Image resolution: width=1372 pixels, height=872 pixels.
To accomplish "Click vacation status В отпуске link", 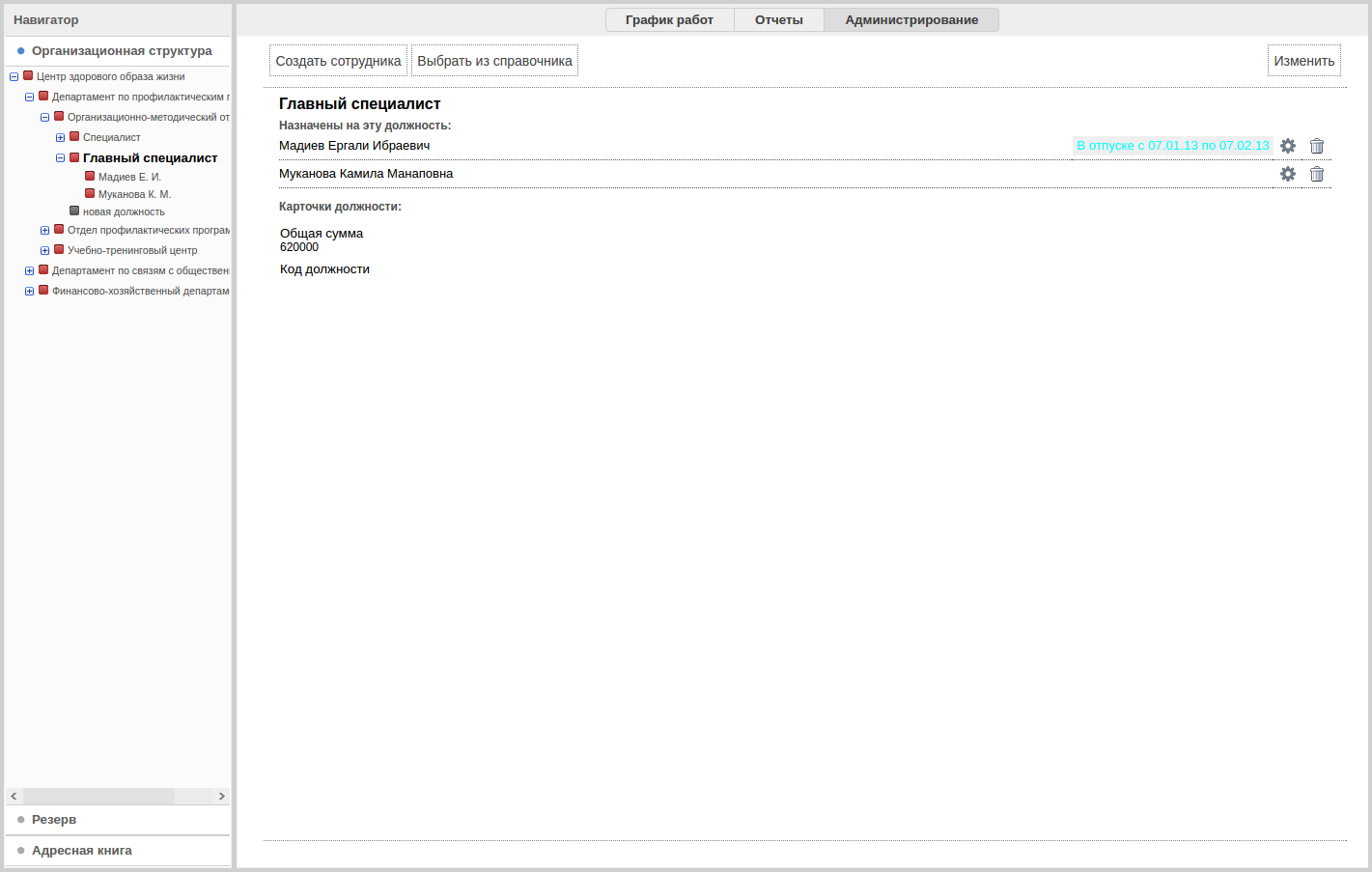I will (1173, 146).
